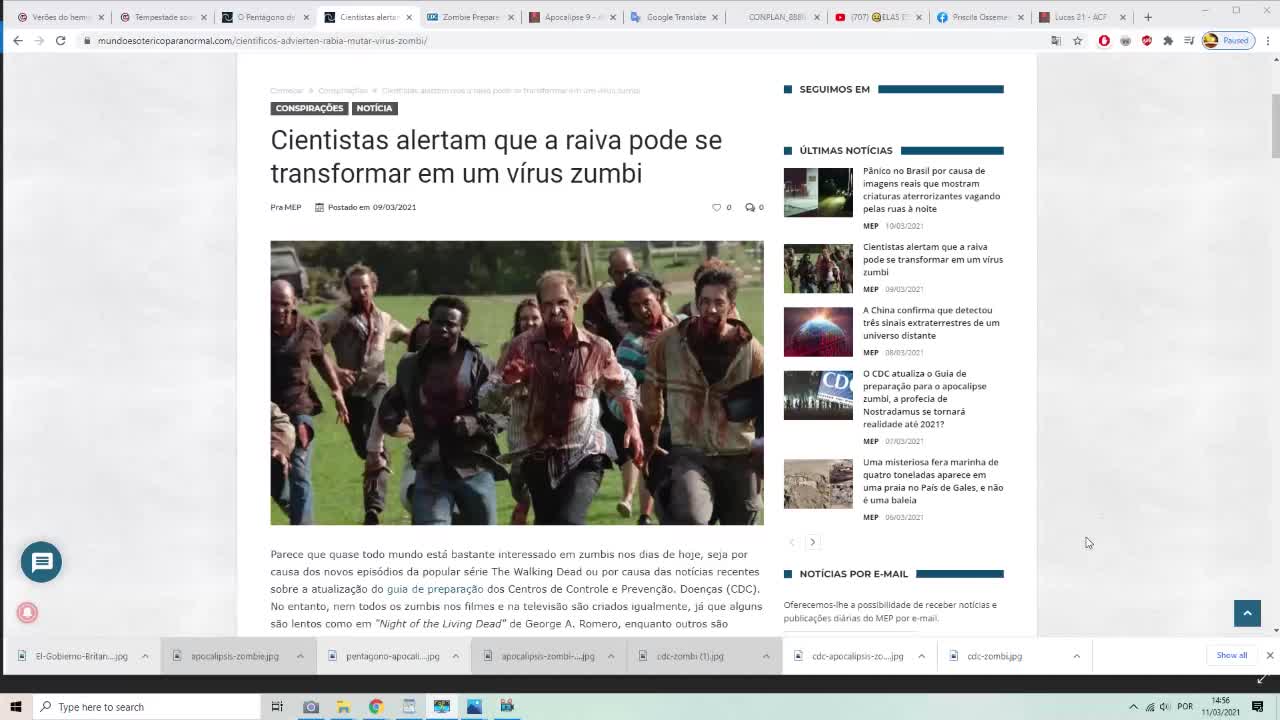Screen dimensions: 1280x720
Task: Expand options for cdc-zombi (1).jpg download
Action: pyautogui.click(x=766, y=656)
